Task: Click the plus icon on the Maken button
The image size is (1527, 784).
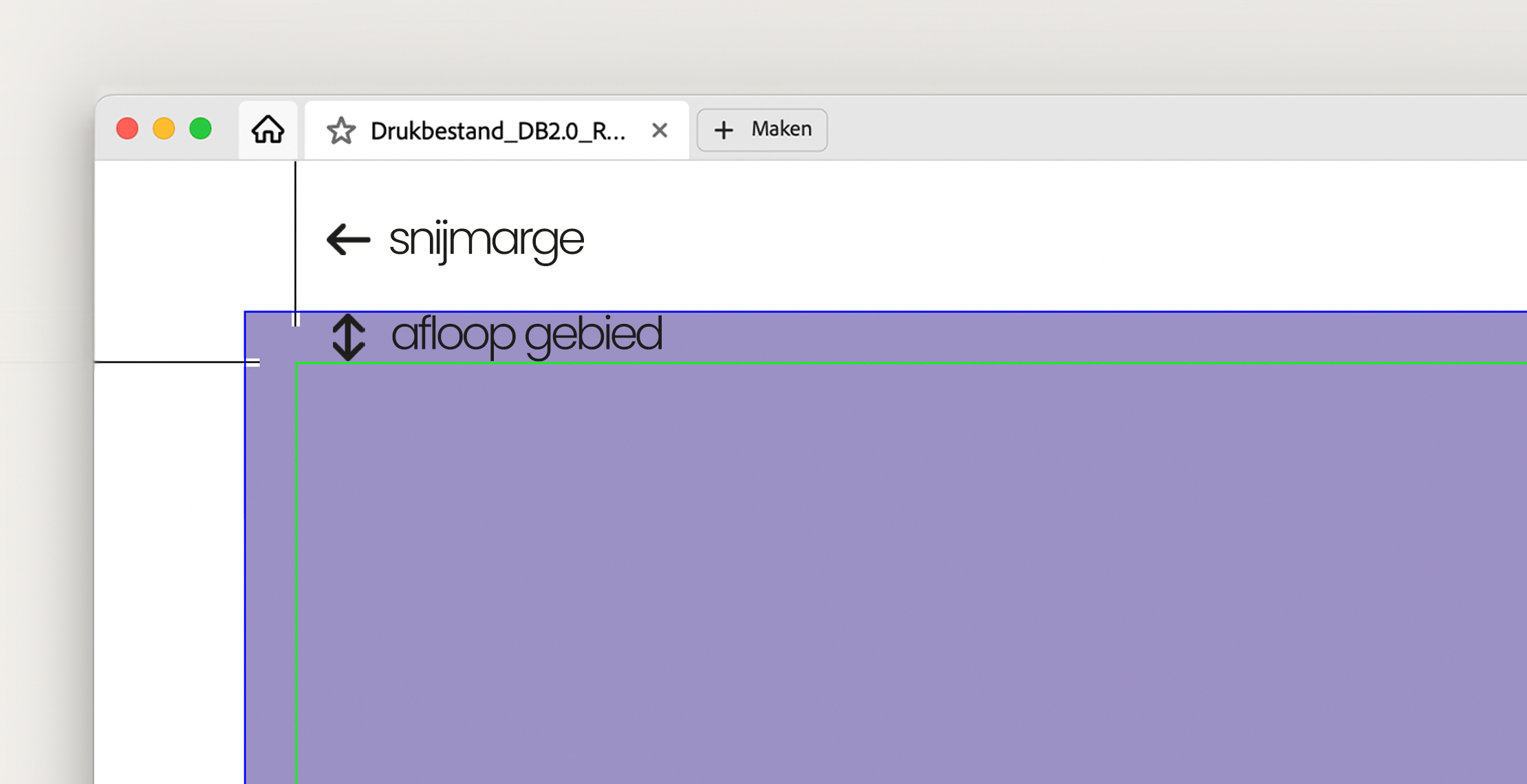Action: pos(724,129)
